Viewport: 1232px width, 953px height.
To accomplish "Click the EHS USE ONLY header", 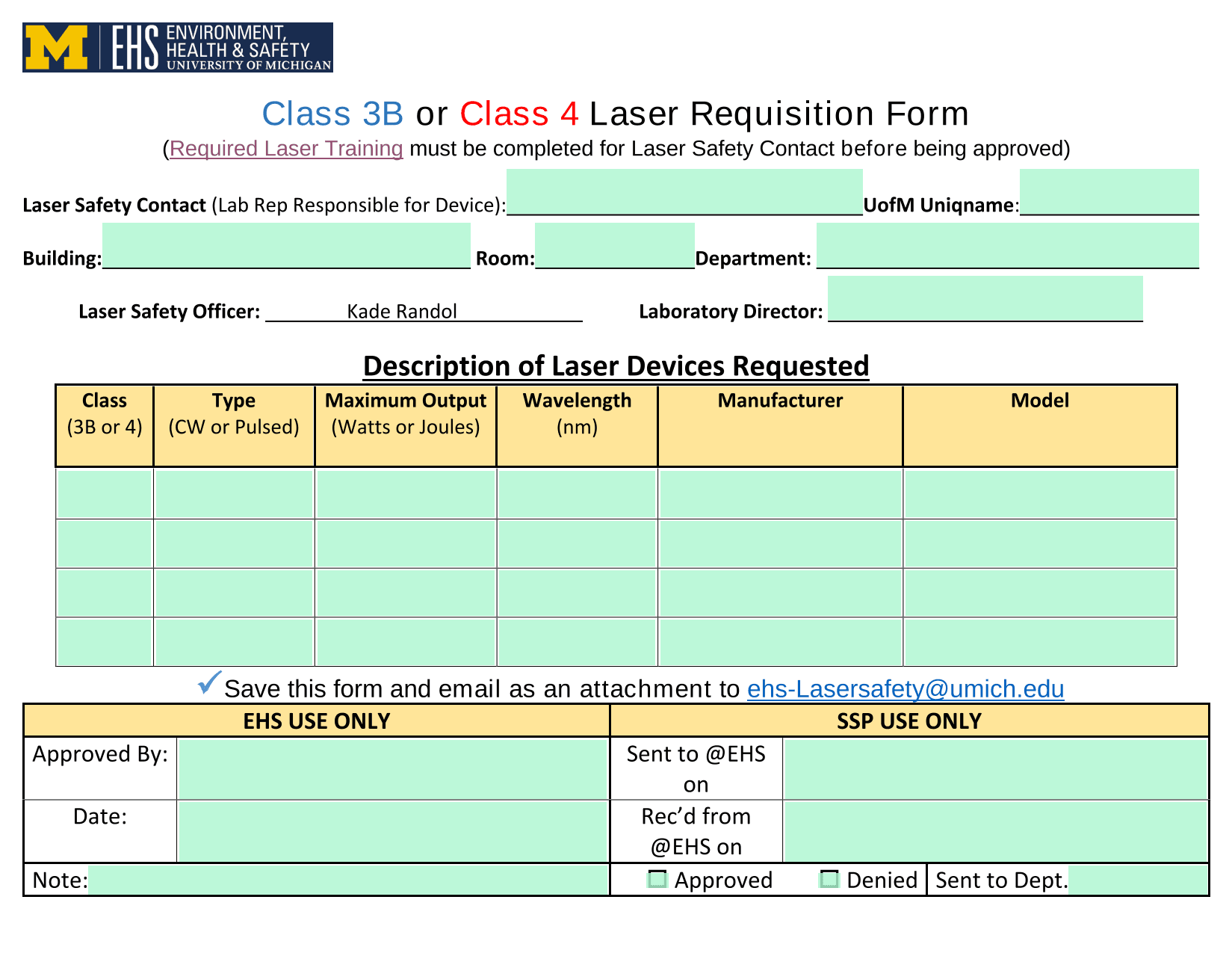I will click(x=317, y=721).
